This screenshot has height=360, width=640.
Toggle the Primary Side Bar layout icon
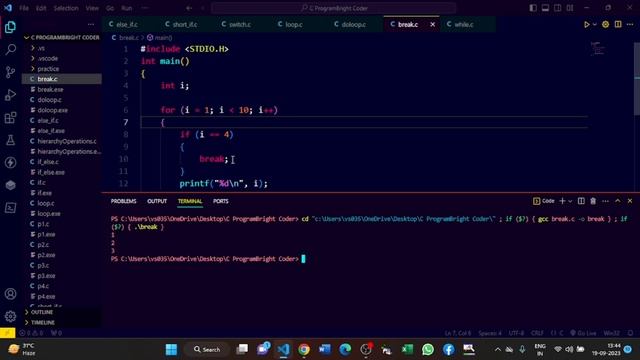533,8
